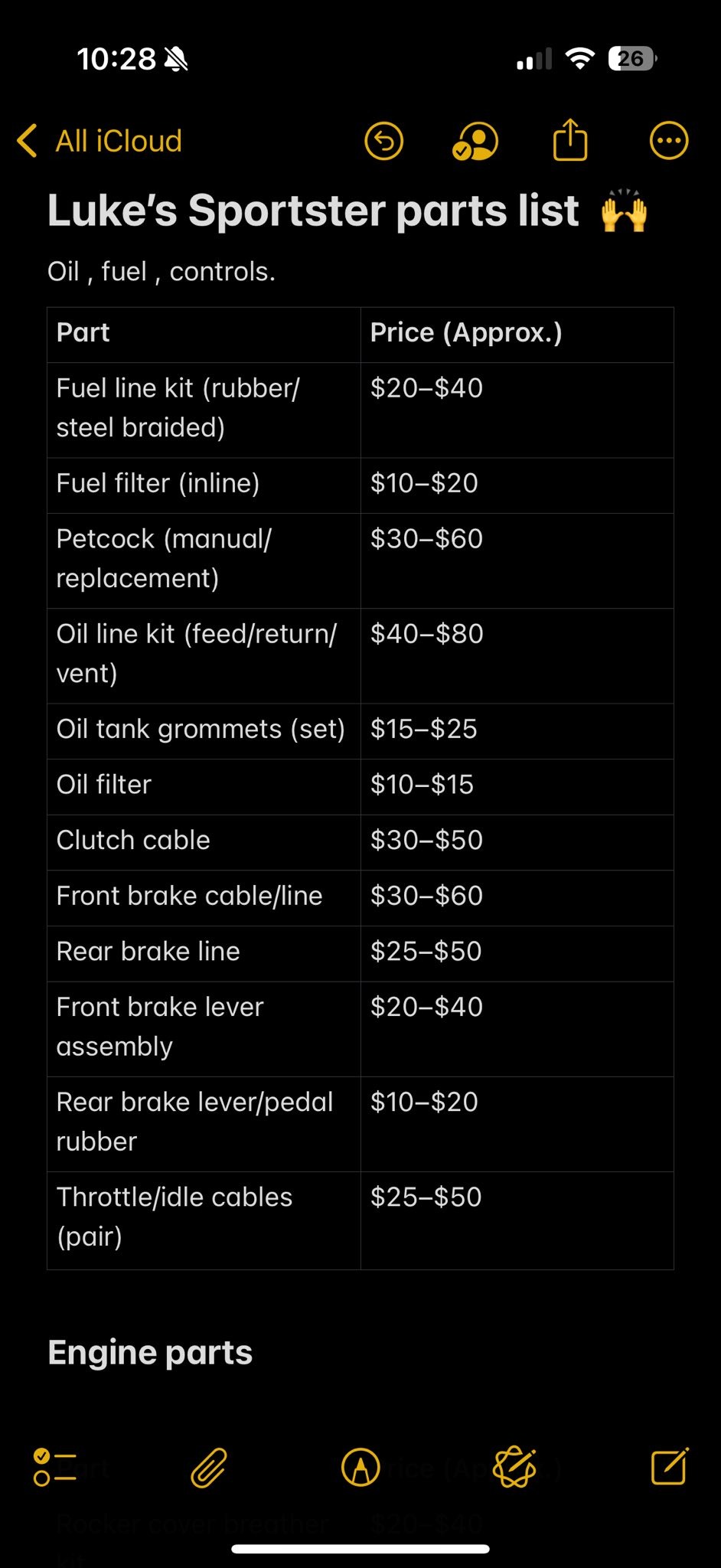Open the shared note collaboration icon

click(475, 142)
